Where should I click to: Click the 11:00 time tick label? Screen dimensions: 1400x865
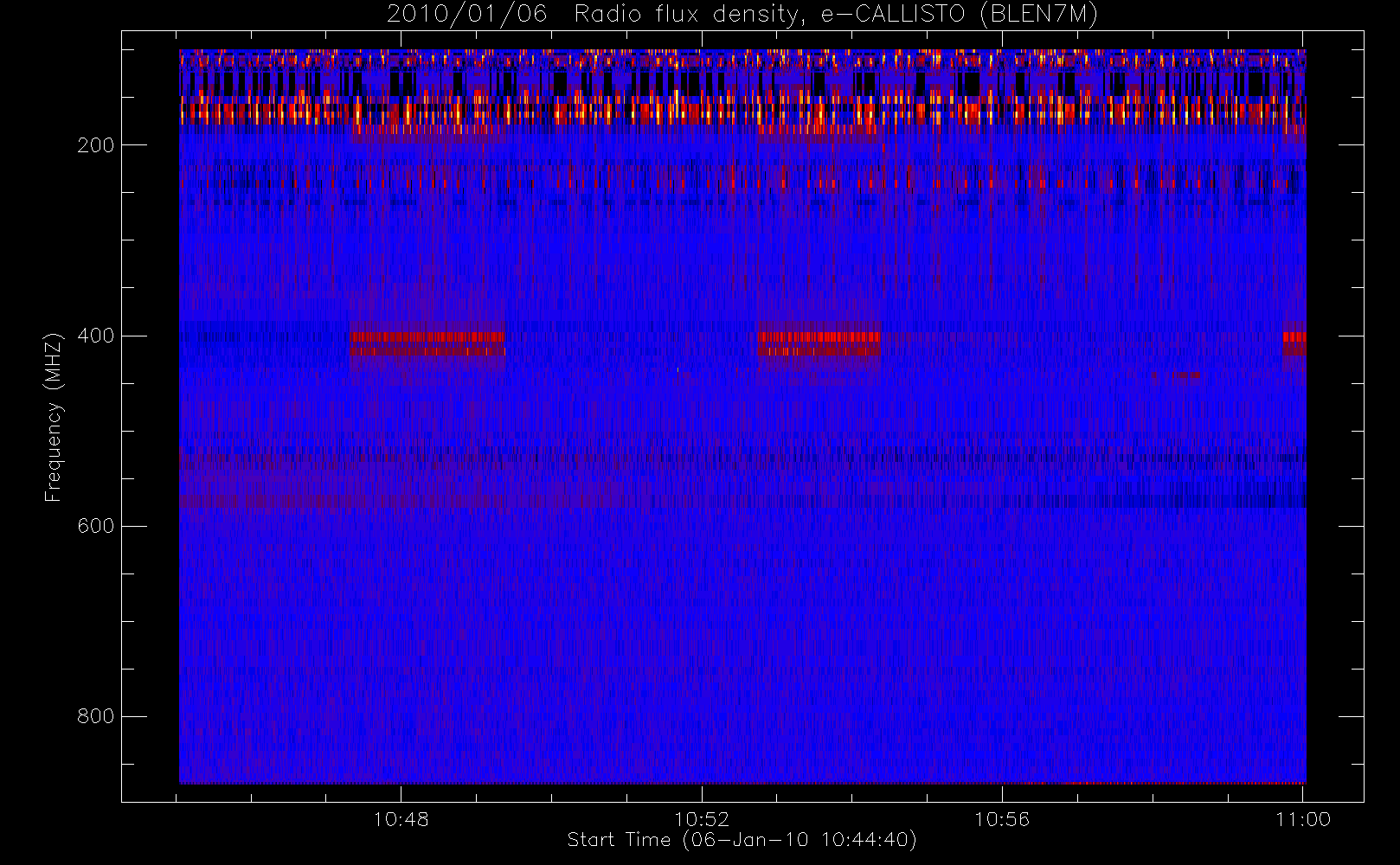[x=1303, y=819]
